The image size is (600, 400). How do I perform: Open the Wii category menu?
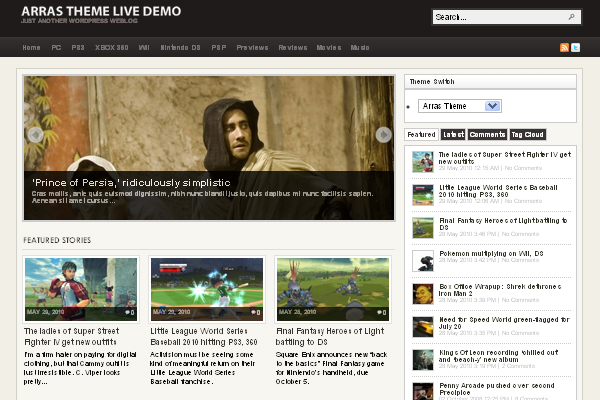click(x=144, y=47)
